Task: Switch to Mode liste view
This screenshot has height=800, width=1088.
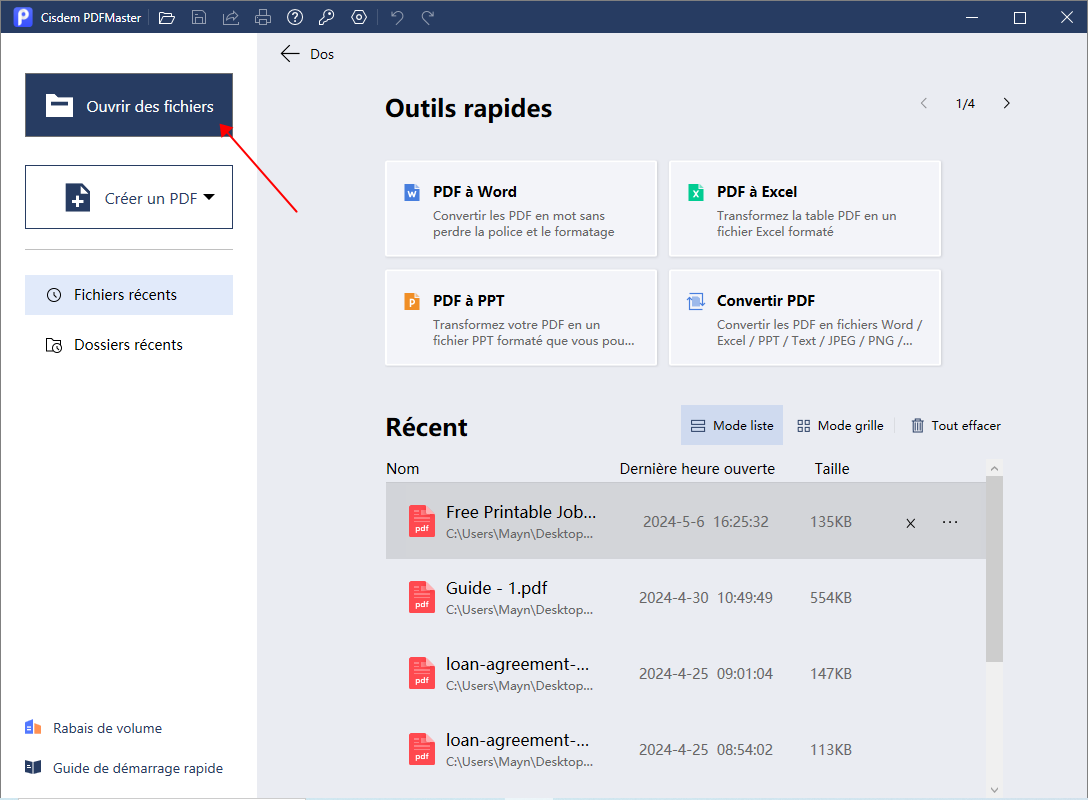Action: pyautogui.click(x=732, y=425)
